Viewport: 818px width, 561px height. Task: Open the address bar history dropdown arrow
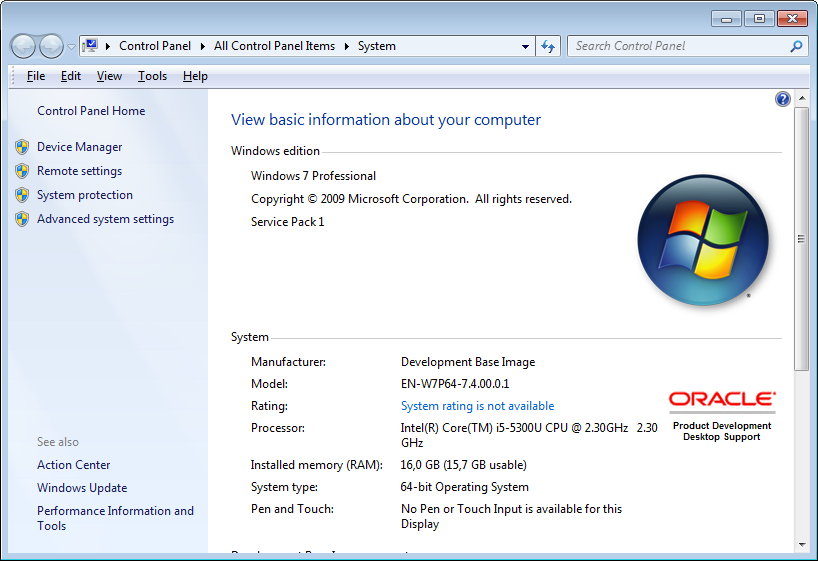point(526,46)
